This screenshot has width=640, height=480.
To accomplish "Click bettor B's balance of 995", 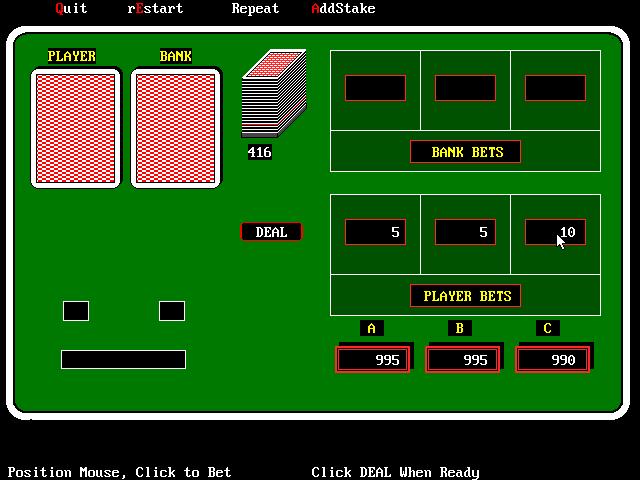I will coord(462,360).
